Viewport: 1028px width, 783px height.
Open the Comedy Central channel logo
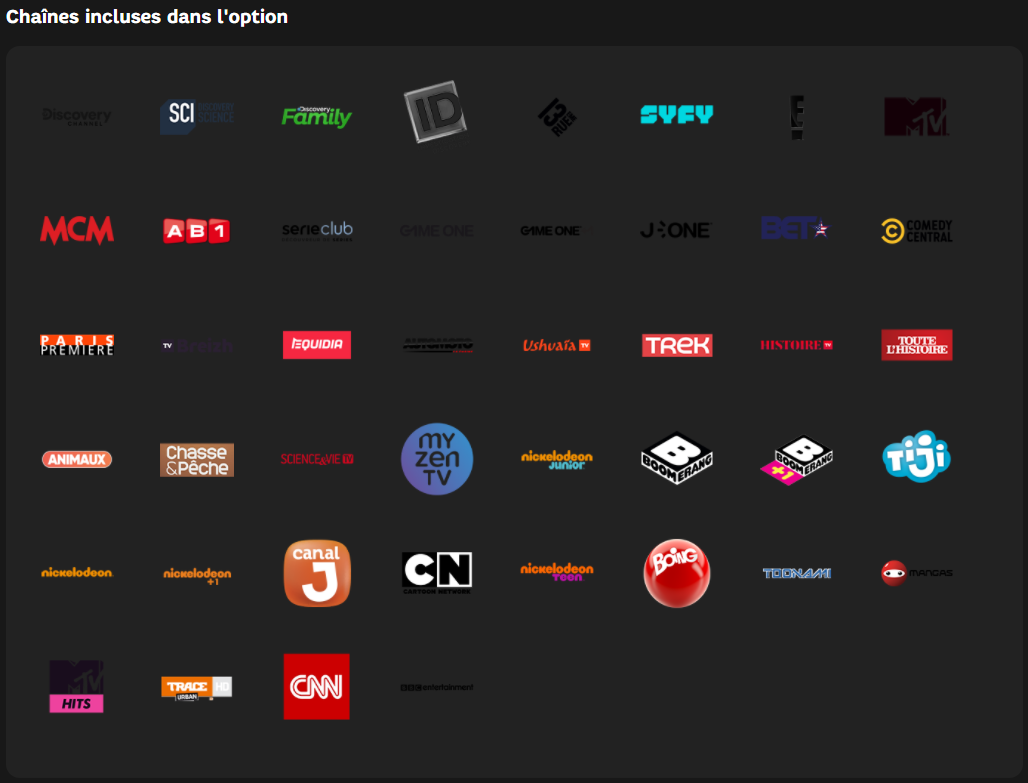click(917, 231)
